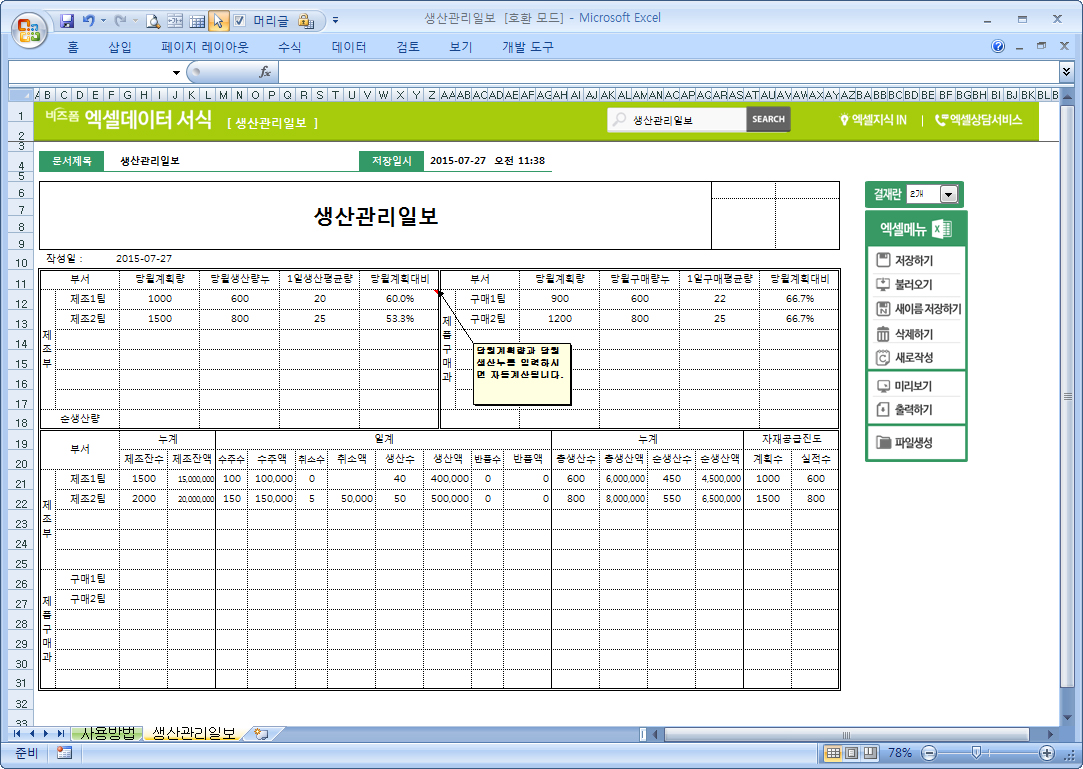Switch to Page Layout view in status bar
This screenshot has height=769, width=1083.
(x=852, y=753)
